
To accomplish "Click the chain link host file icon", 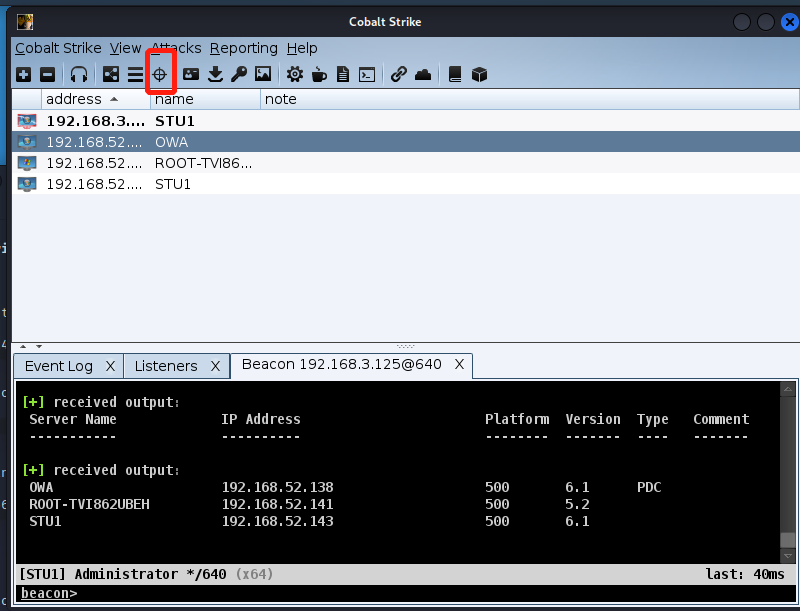I will tap(398, 74).
